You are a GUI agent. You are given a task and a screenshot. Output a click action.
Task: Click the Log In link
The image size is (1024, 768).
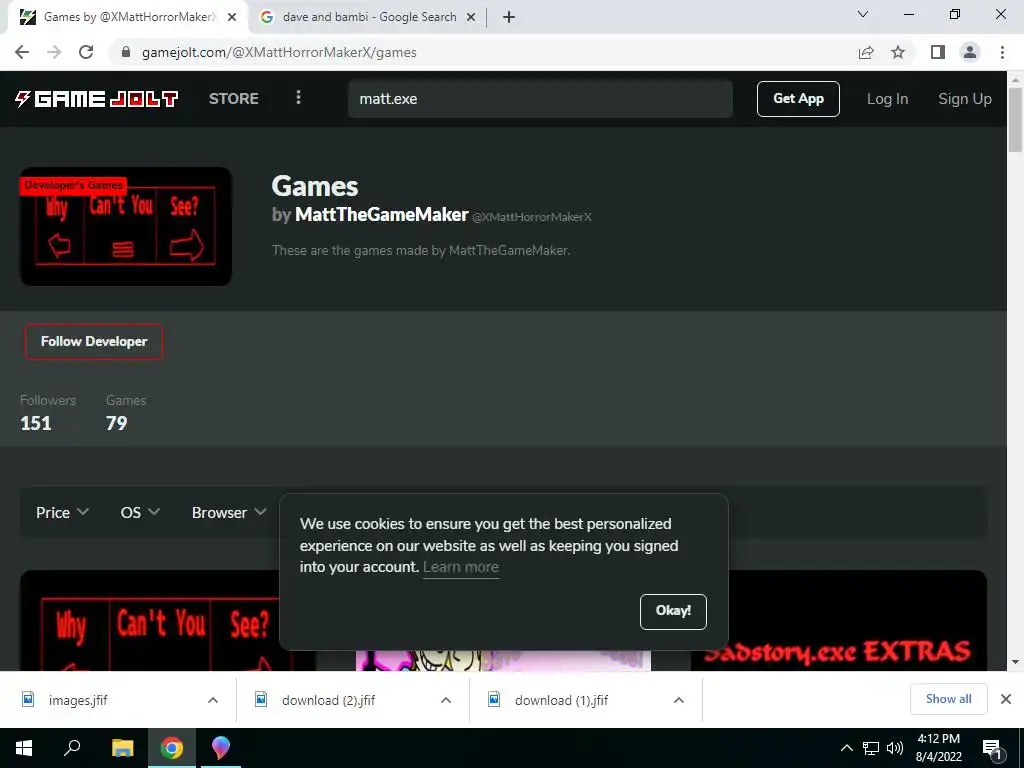tap(887, 99)
